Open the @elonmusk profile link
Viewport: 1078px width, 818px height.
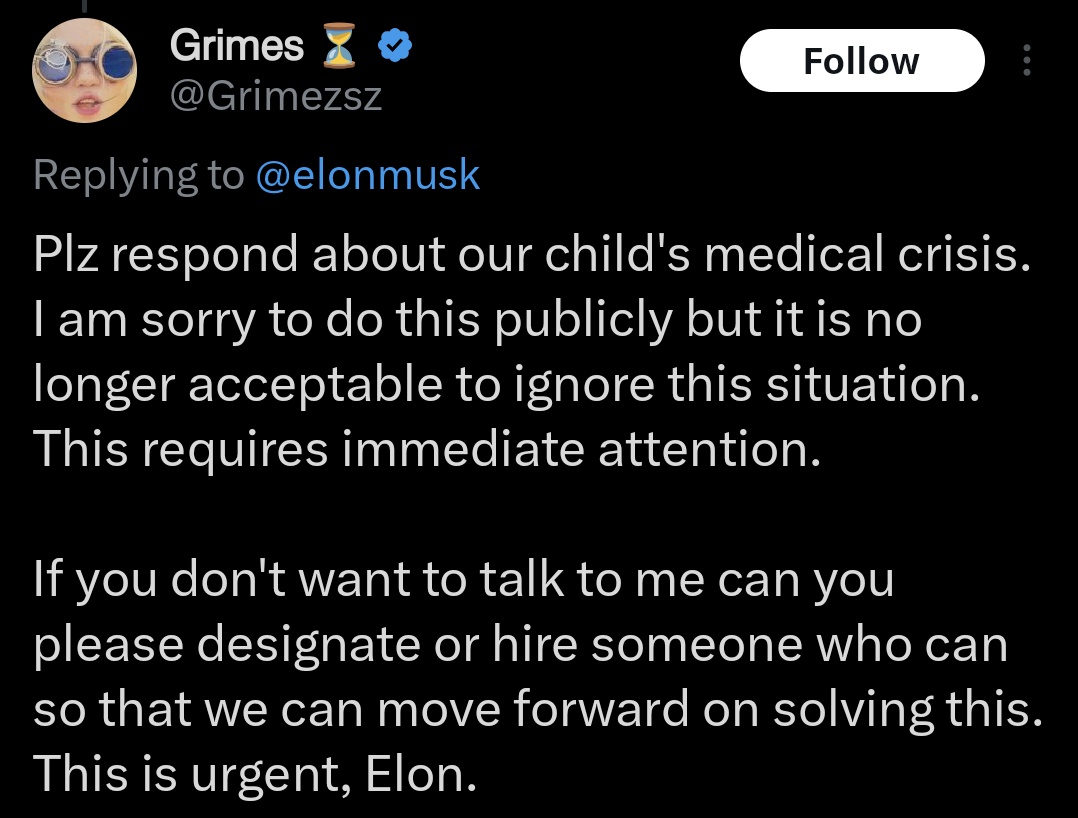[x=368, y=175]
